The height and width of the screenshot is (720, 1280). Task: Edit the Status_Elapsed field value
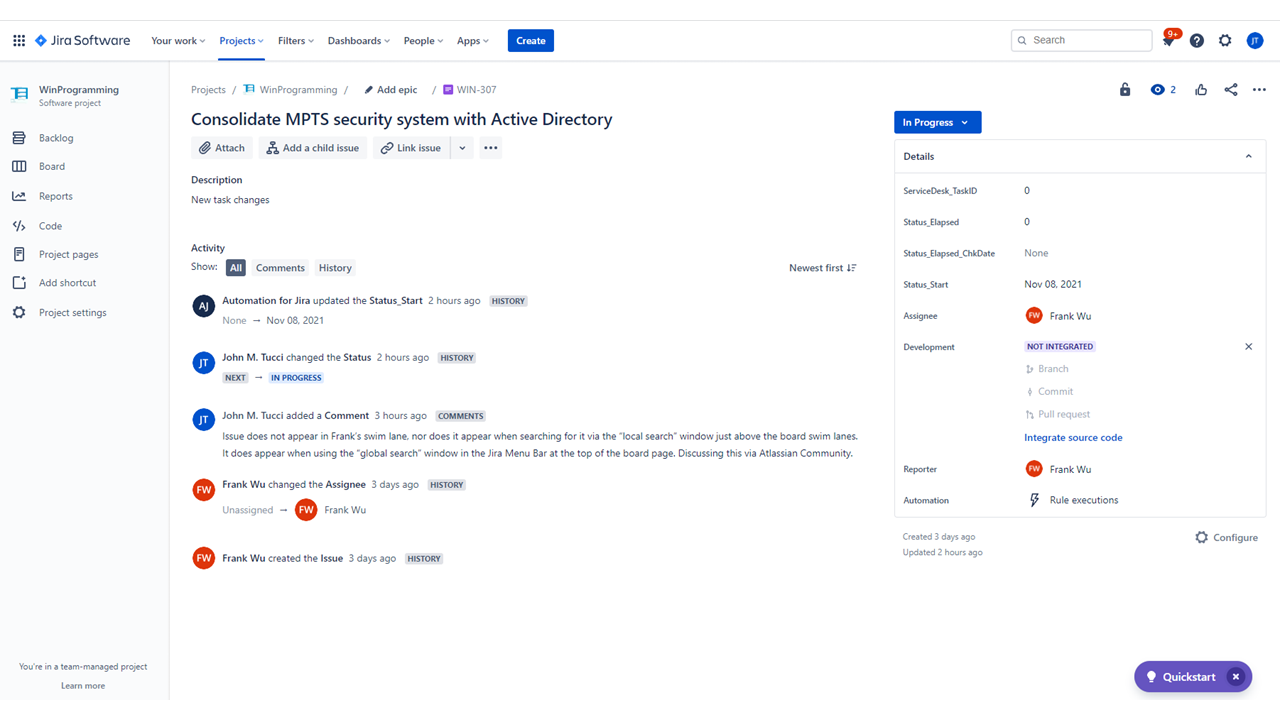click(x=1027, y=222)
